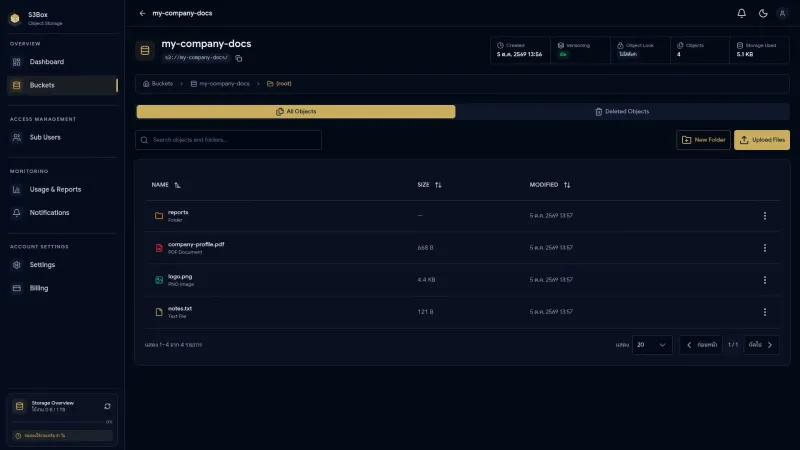Click the reports folder icon

159,216
